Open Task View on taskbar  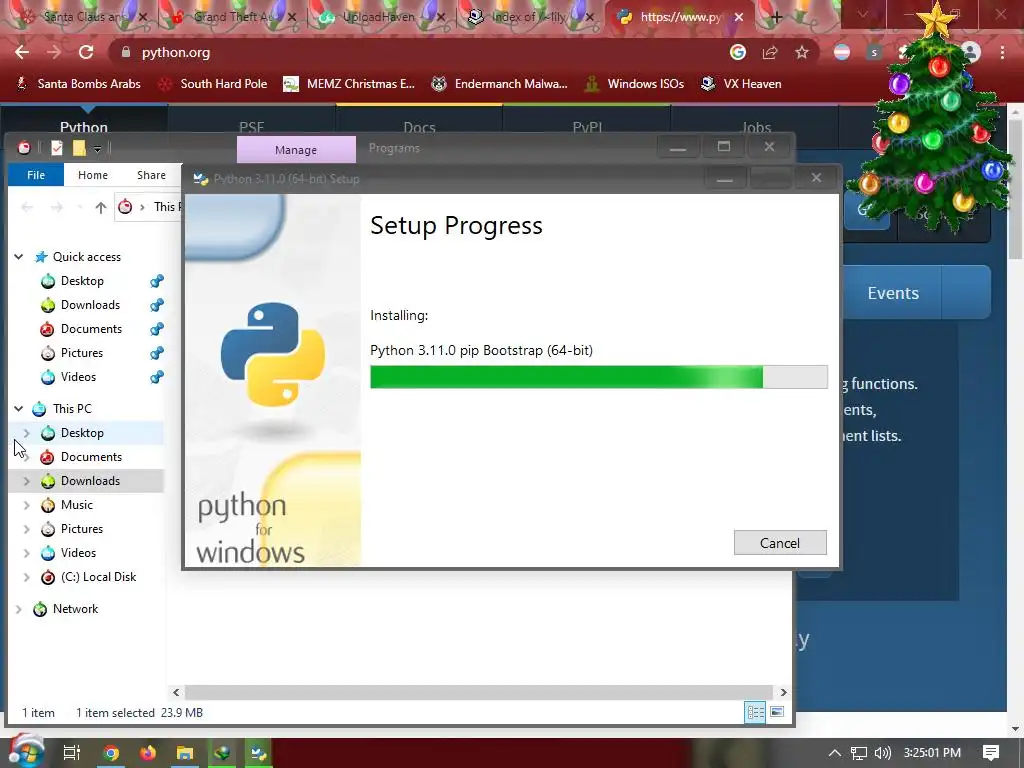click(72, 753)
